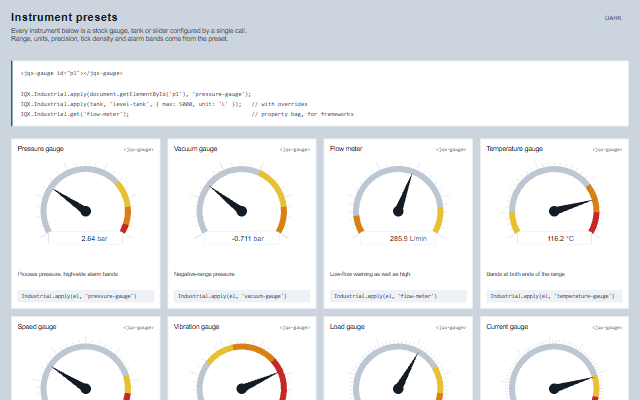Viewport: 640px width, 400px height.
Task: Click the Temperature gauge card title
Action: pos(514,149)
